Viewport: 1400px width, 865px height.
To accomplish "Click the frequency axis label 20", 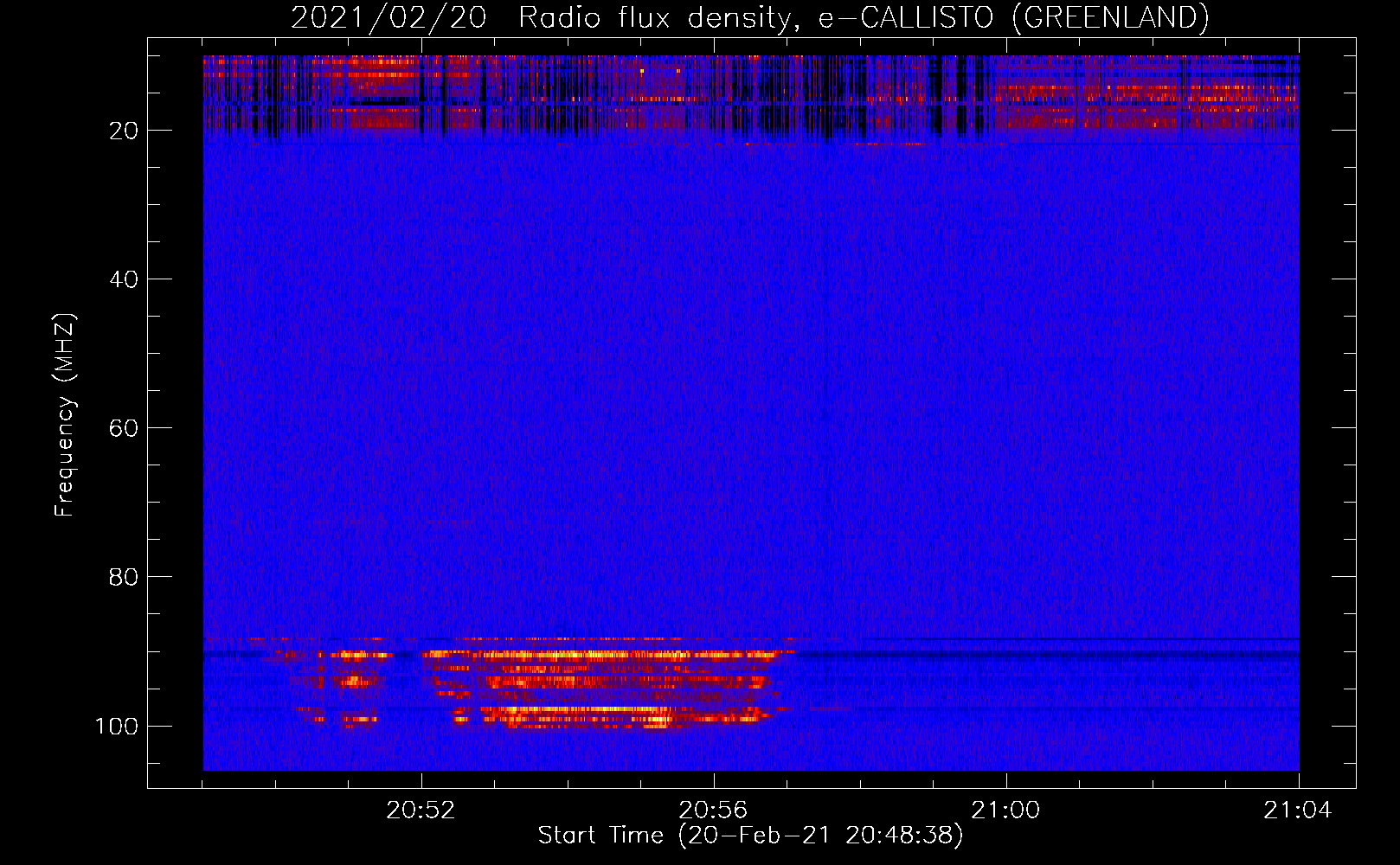I will click(x=124, y=131).
